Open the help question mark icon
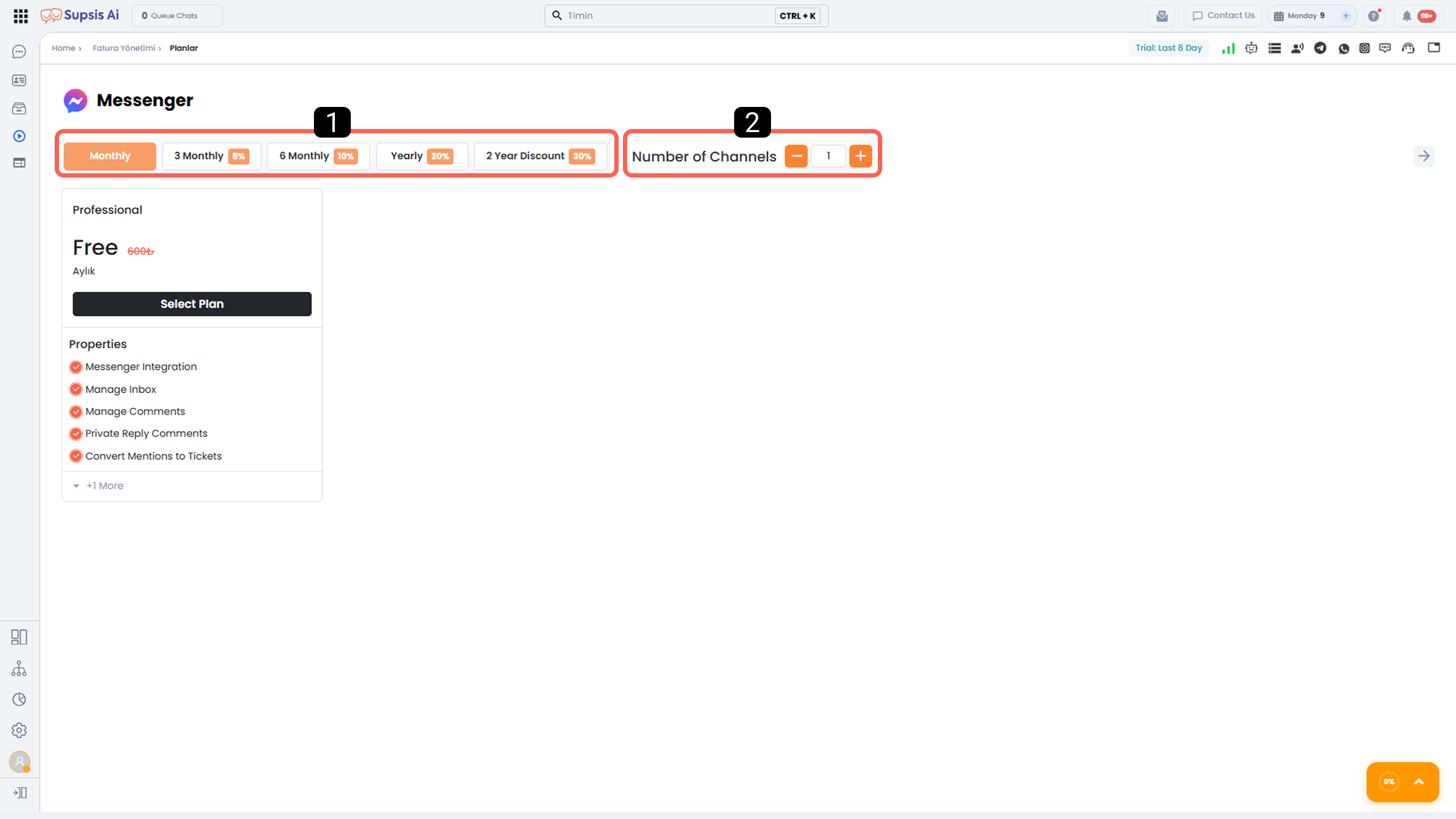Image resolution: width=1456 pixels, height=819 pixels. [1374, 16]
